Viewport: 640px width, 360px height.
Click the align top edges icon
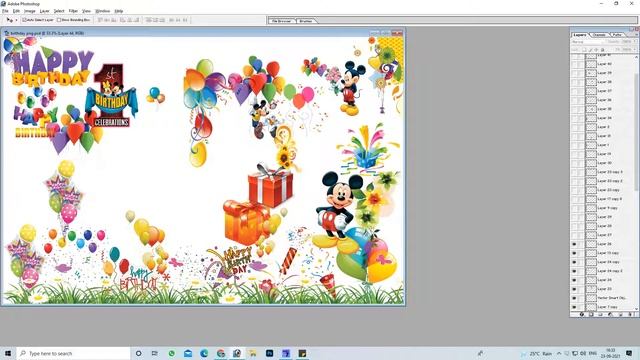tap(100, 20)
